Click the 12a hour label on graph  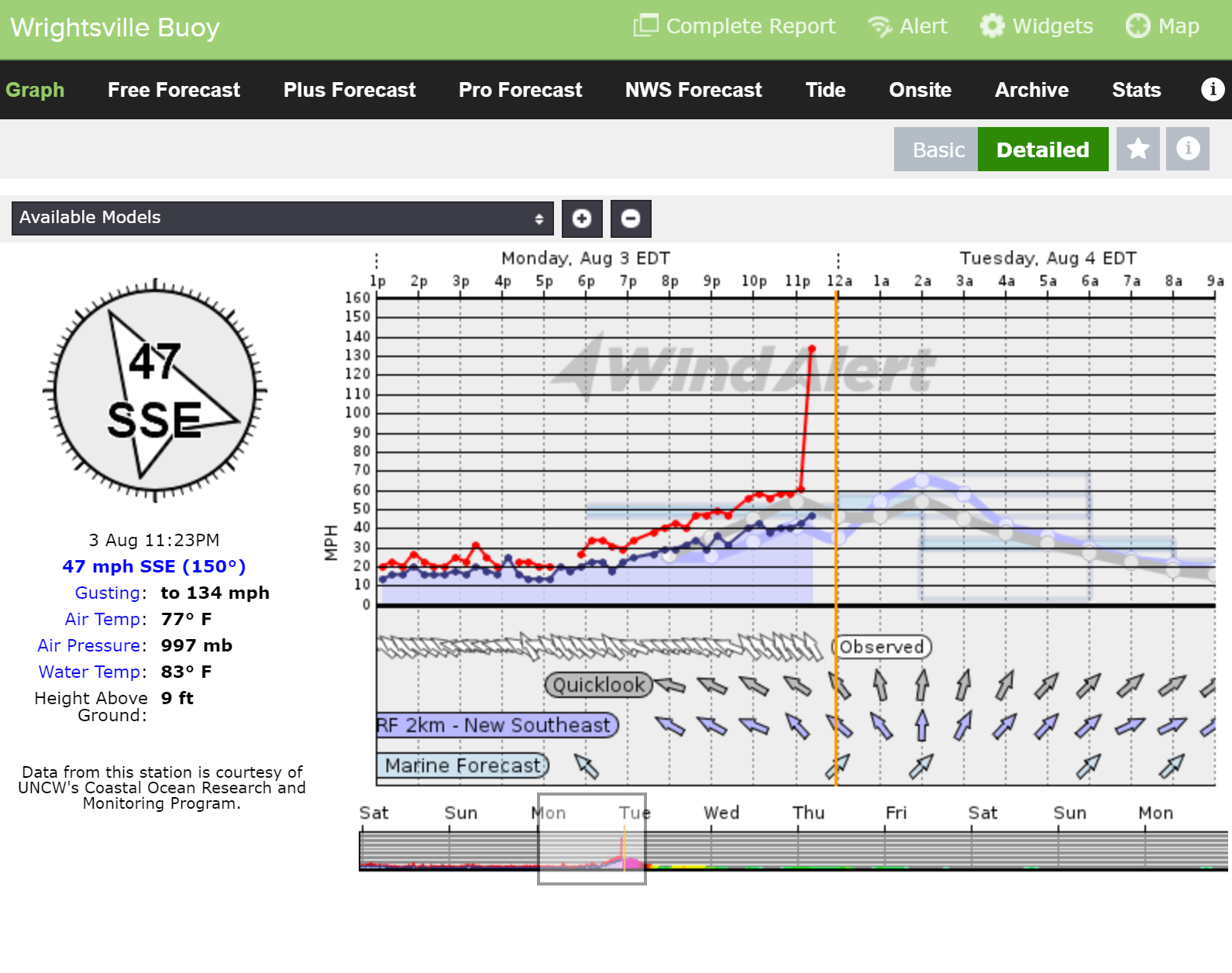(x=839, y=281)
